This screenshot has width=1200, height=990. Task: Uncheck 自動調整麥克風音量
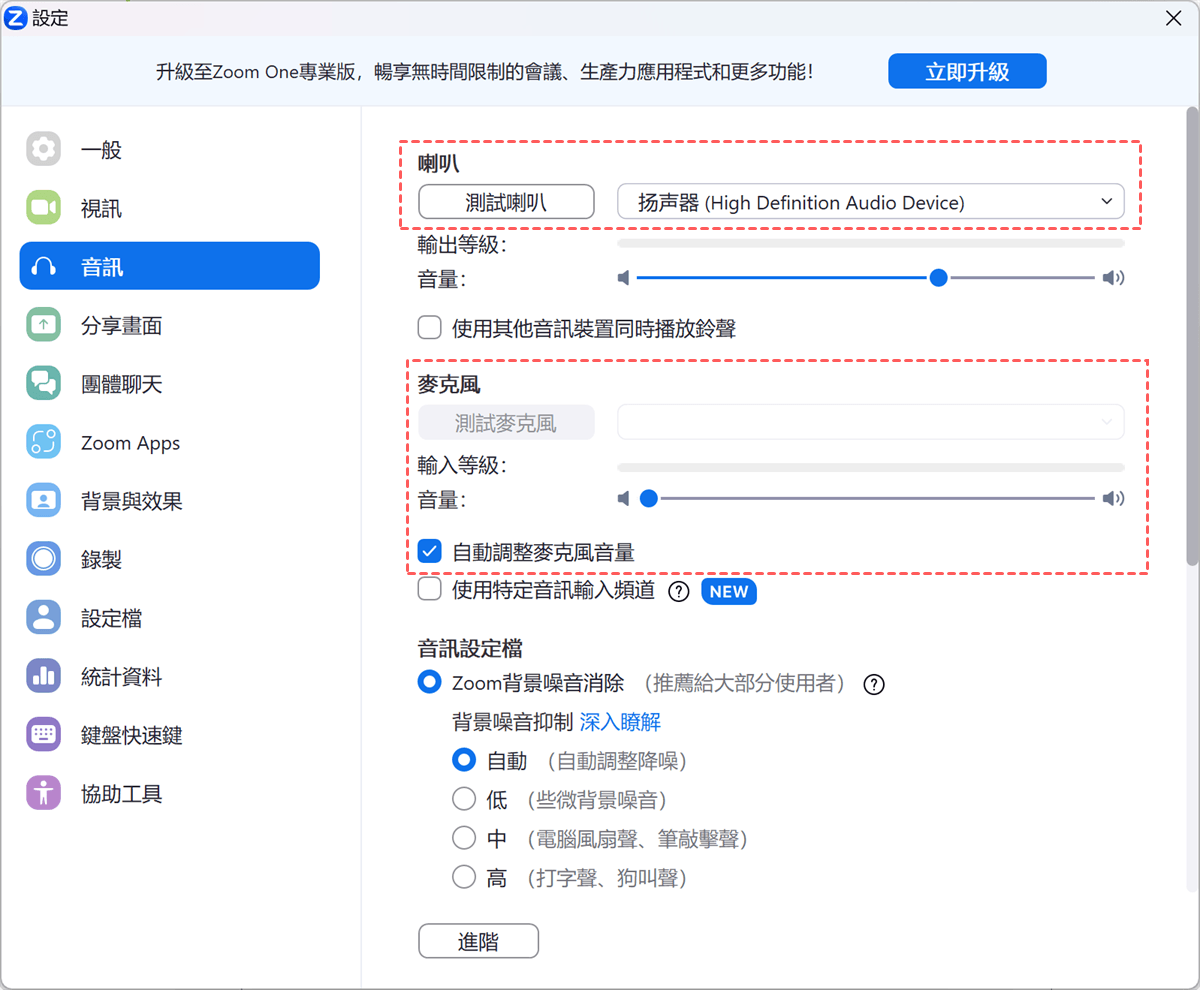(430, 551)
